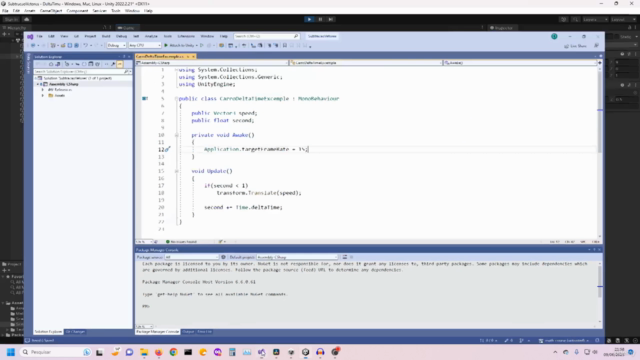Open File Explorer from the taskbar
The image size is (640, 360).
[x=144, y=352]
